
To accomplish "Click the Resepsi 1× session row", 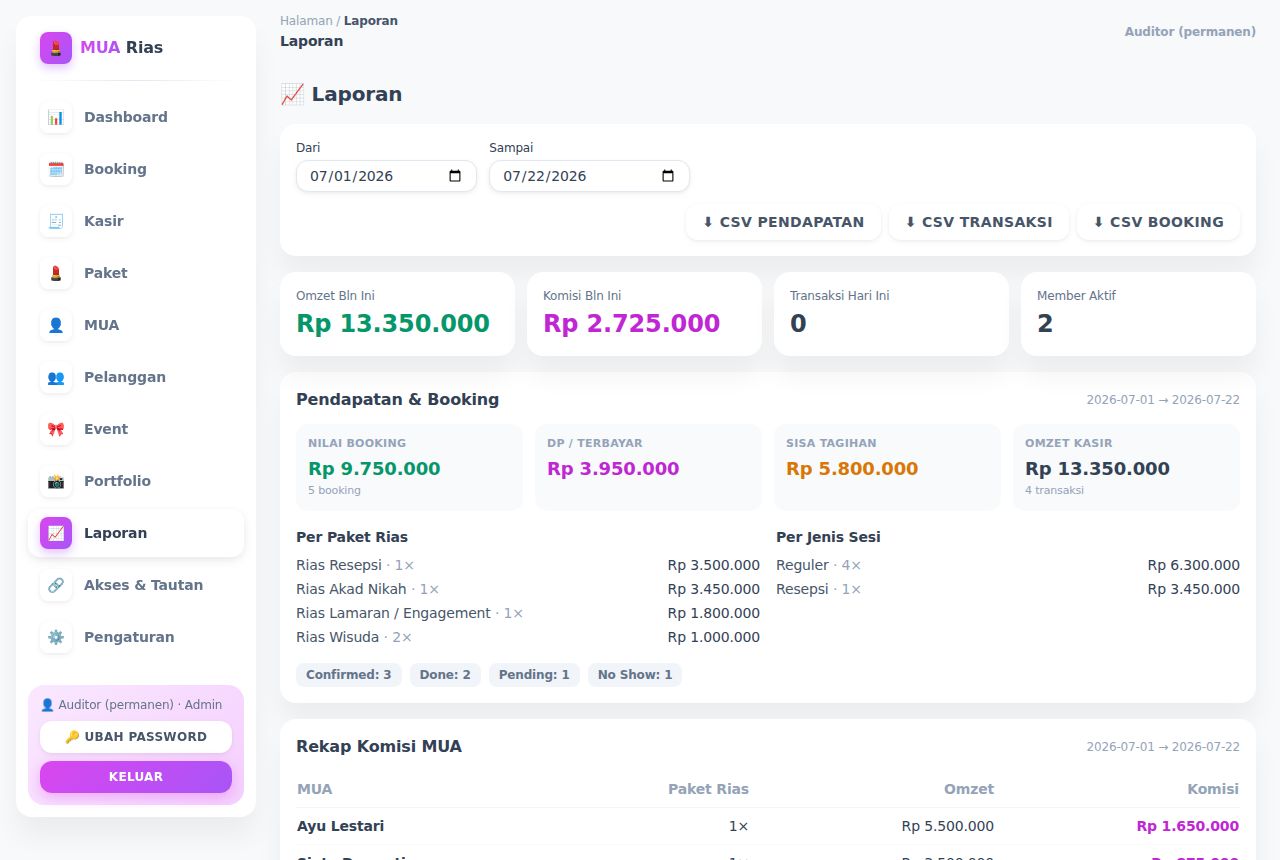I will click(1008, 589).
